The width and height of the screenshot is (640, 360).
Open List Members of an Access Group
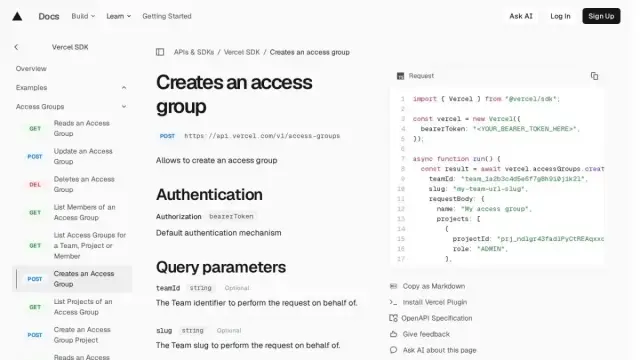72,212
